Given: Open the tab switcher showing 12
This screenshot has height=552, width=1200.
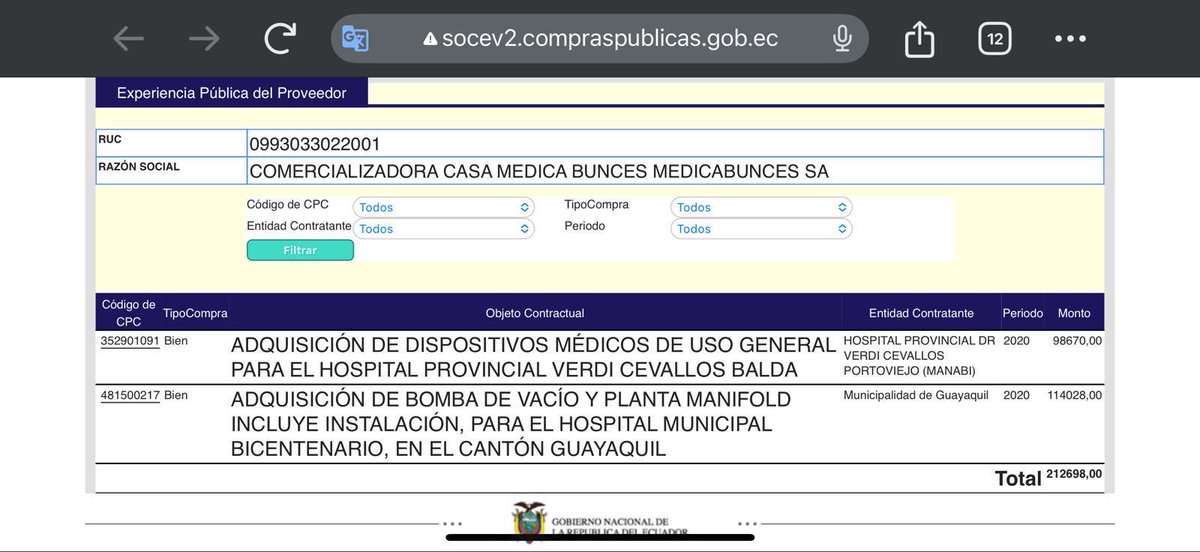Looking at the screenshot, I should click(x=994, y=39).
